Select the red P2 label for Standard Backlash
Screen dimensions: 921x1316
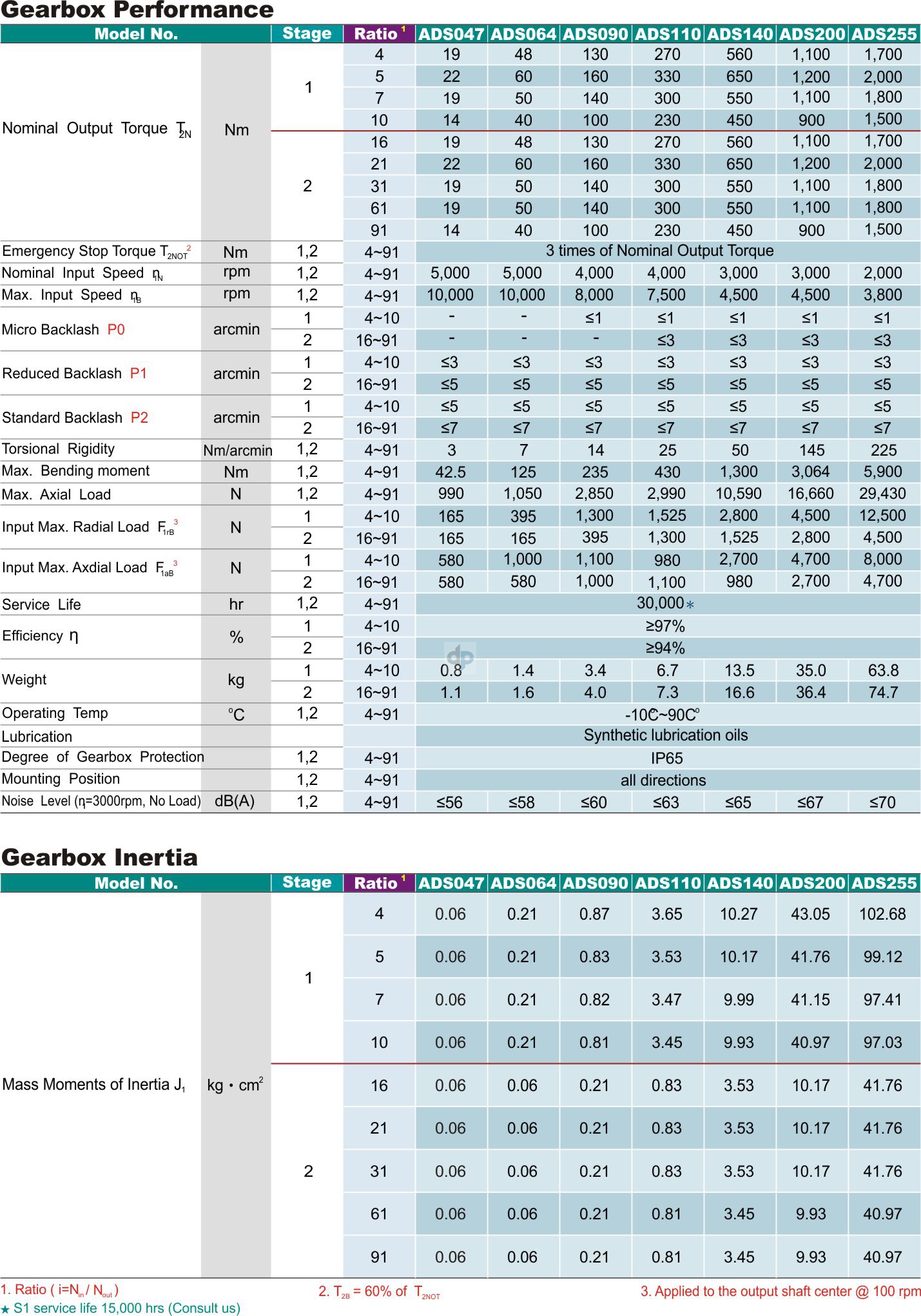point(139,418)
